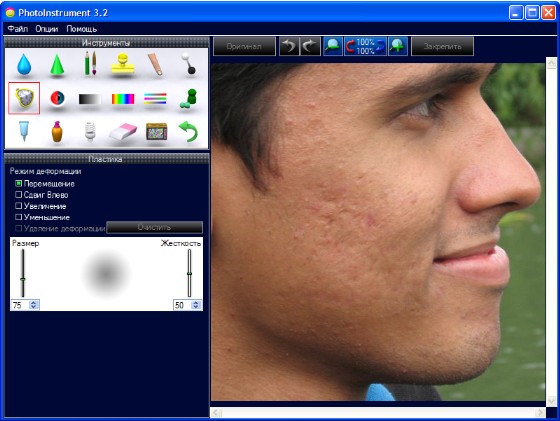
Task: Choose the light bulb glow tool
Action: 90,131
